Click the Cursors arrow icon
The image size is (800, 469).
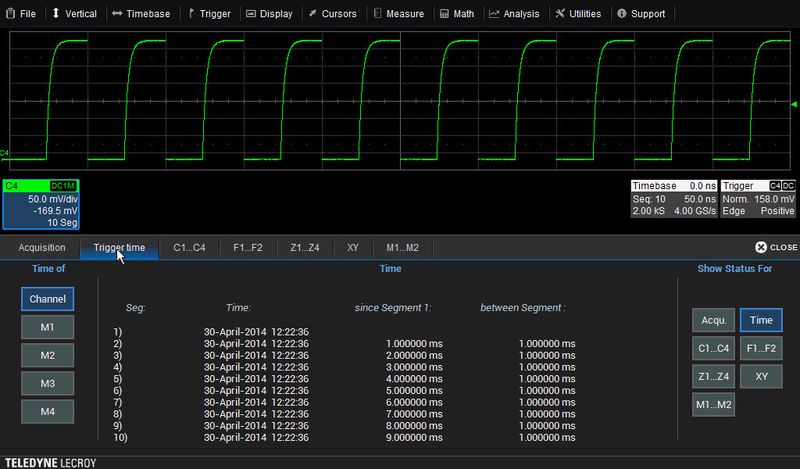click(313, 13)
